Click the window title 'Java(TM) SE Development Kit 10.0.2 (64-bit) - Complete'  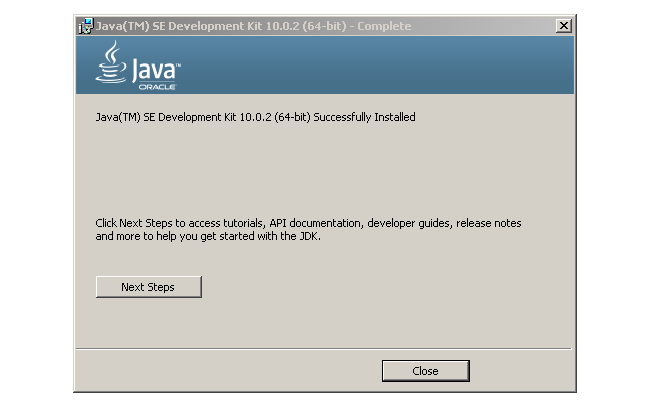pos(253,26)
